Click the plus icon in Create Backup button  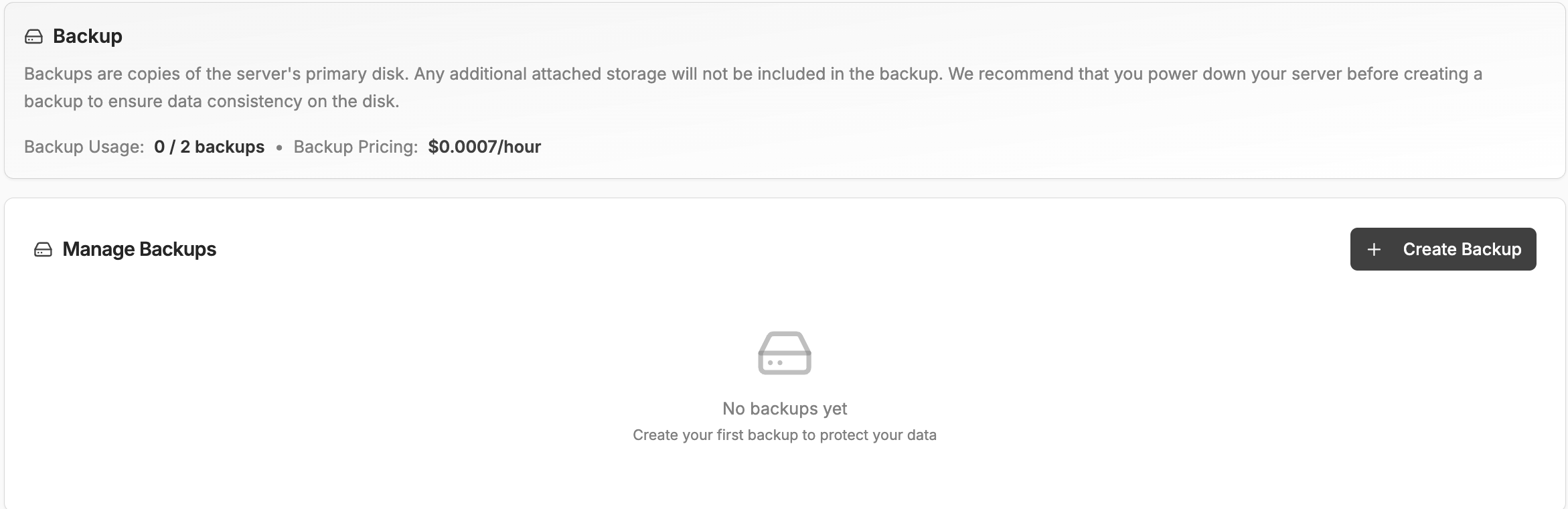[1374, 250]
